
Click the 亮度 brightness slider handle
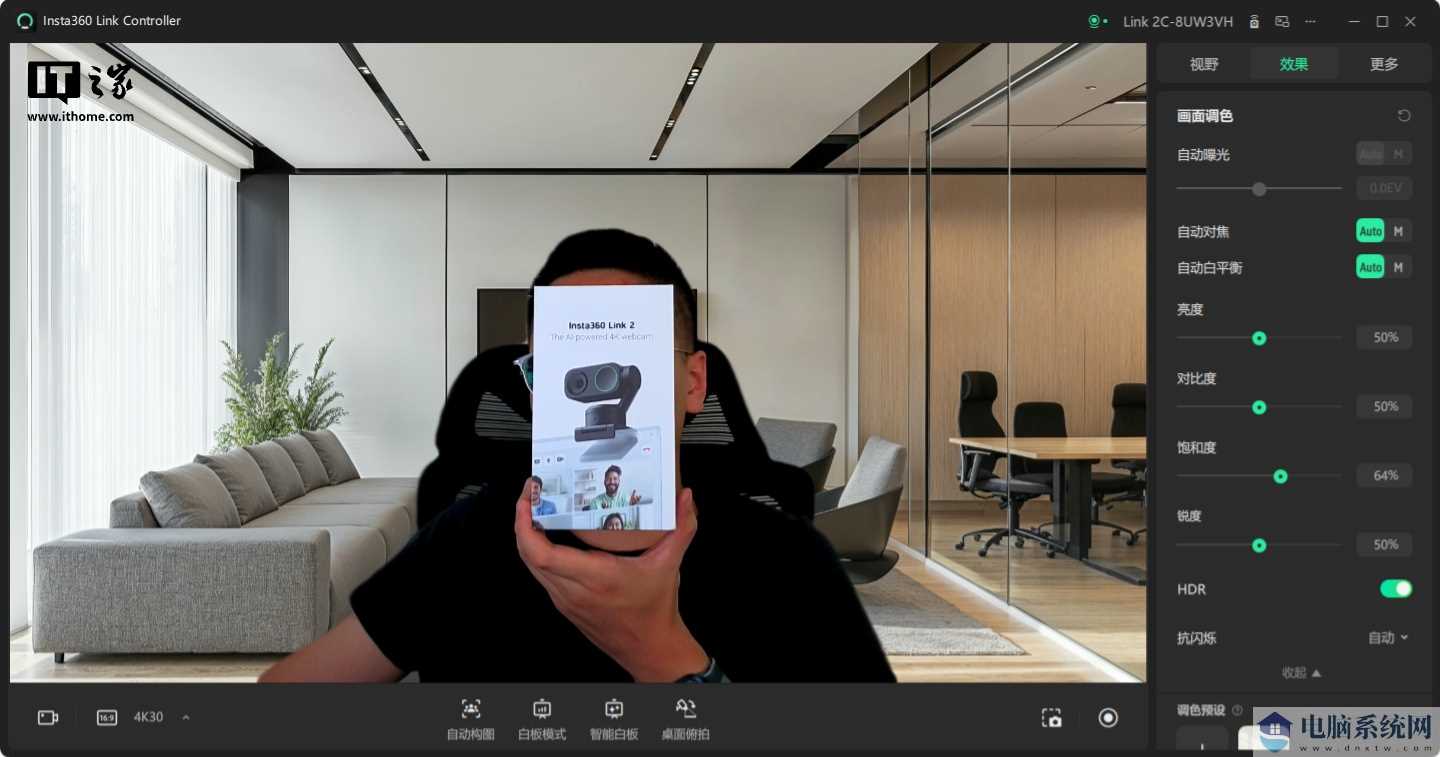(1259, 339)
